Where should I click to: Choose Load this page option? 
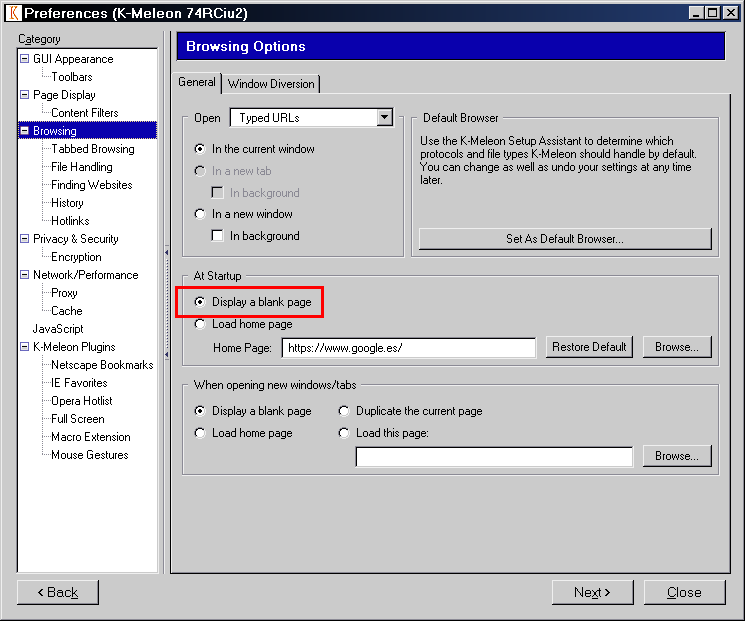point(383,433)
